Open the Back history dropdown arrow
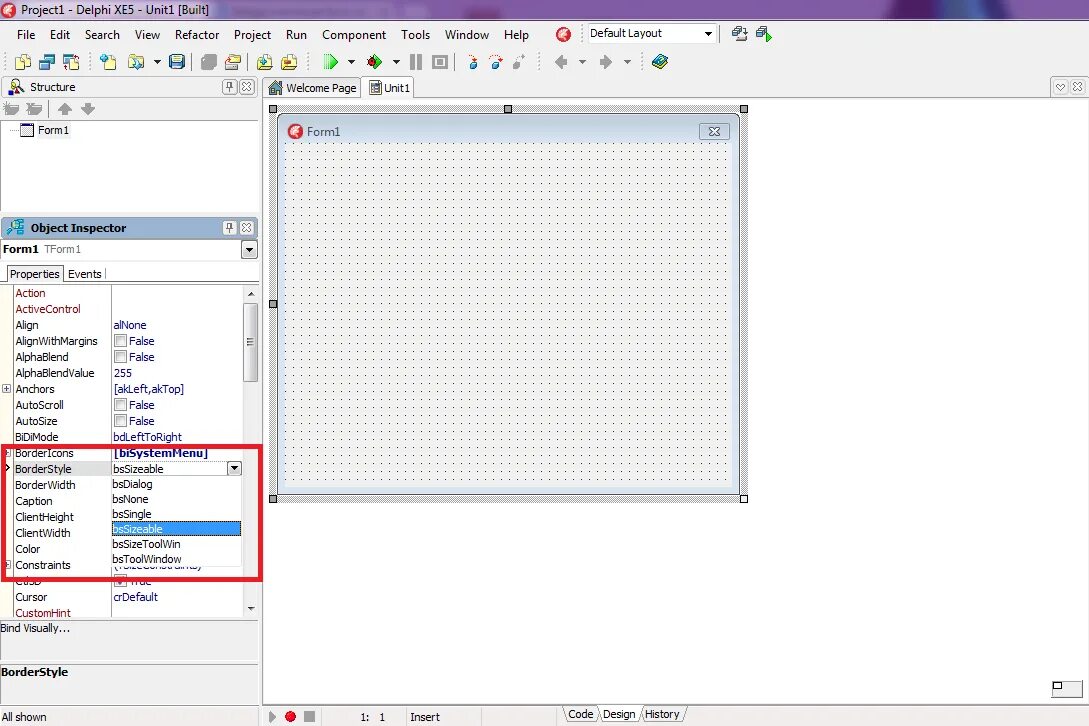Screen dimensions: 1089x726 [582, 62]
